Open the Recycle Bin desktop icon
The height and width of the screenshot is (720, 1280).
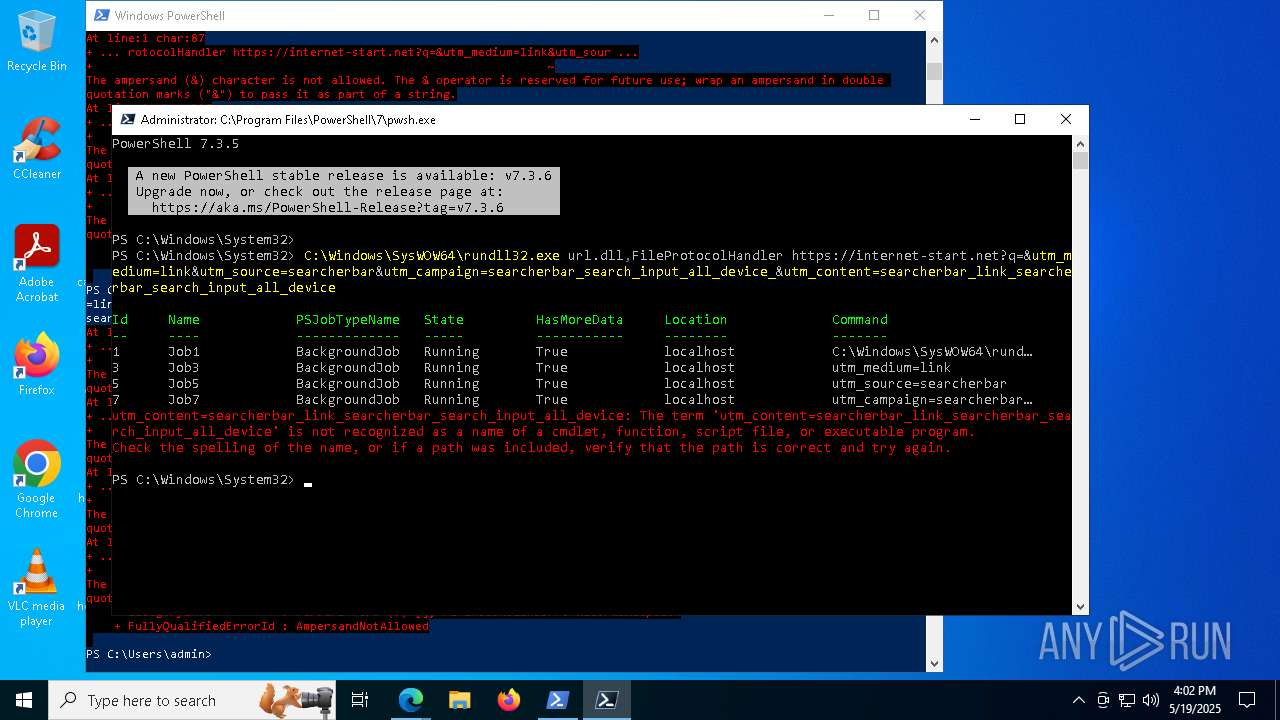pyautogui.click(x=37, y=42)
